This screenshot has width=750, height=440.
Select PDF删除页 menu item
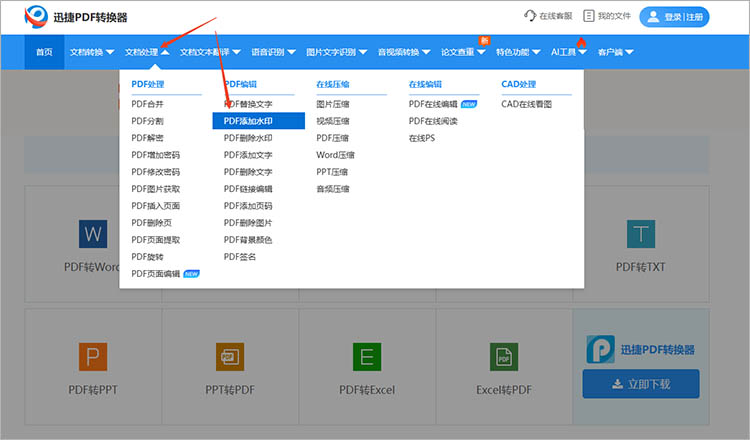coord(151,223)
